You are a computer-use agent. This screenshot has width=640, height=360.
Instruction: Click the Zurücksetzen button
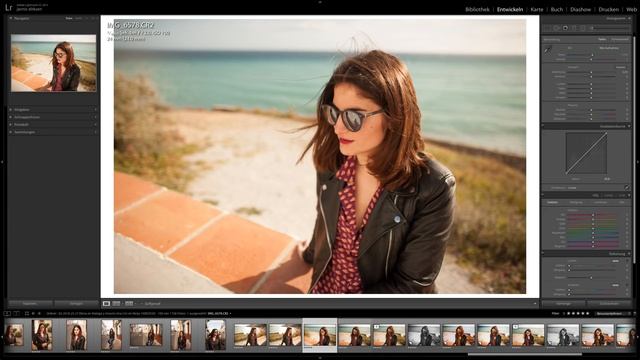coord(609,304)
